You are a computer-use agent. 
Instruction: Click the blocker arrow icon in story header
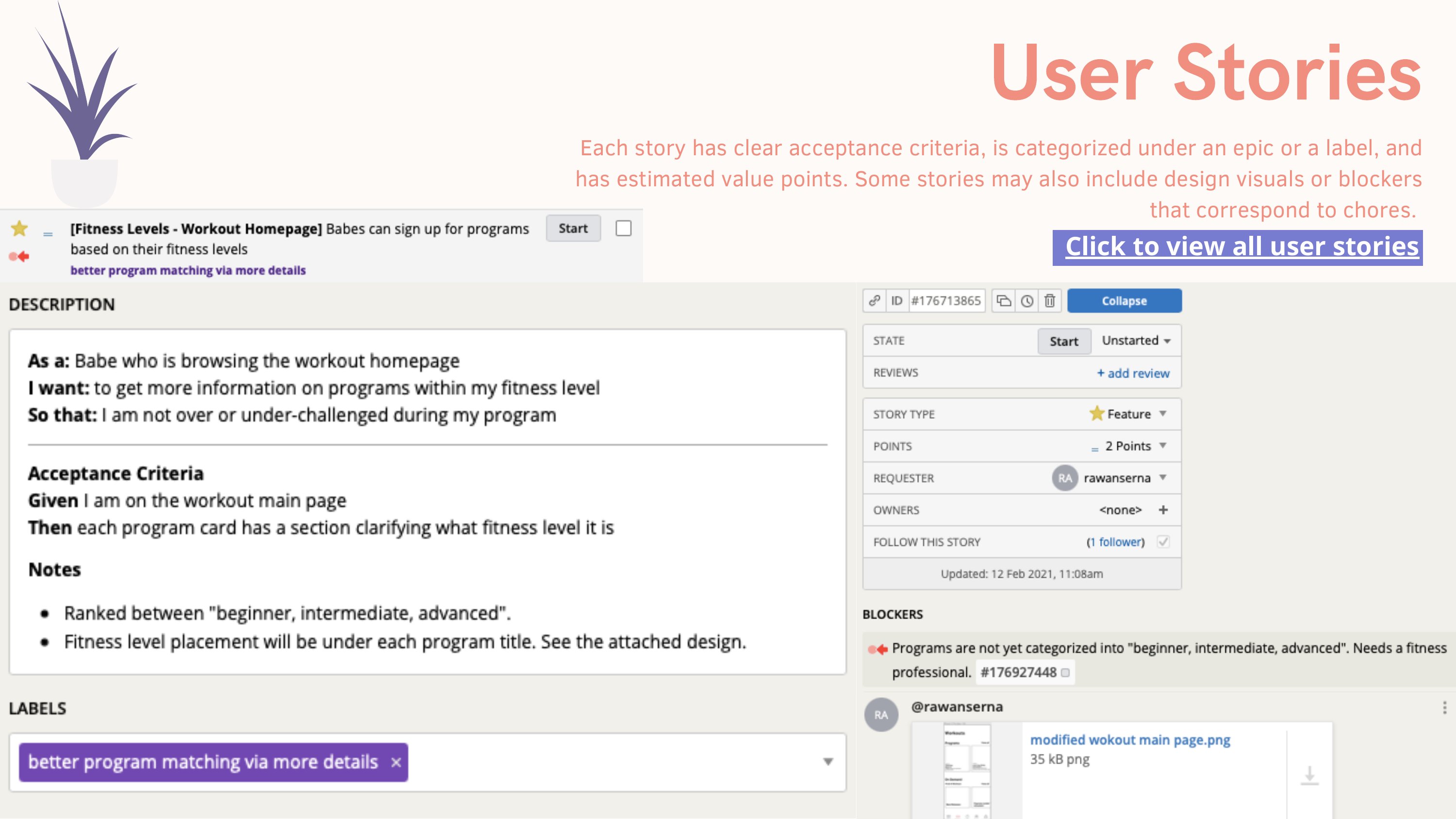[19, 257]
